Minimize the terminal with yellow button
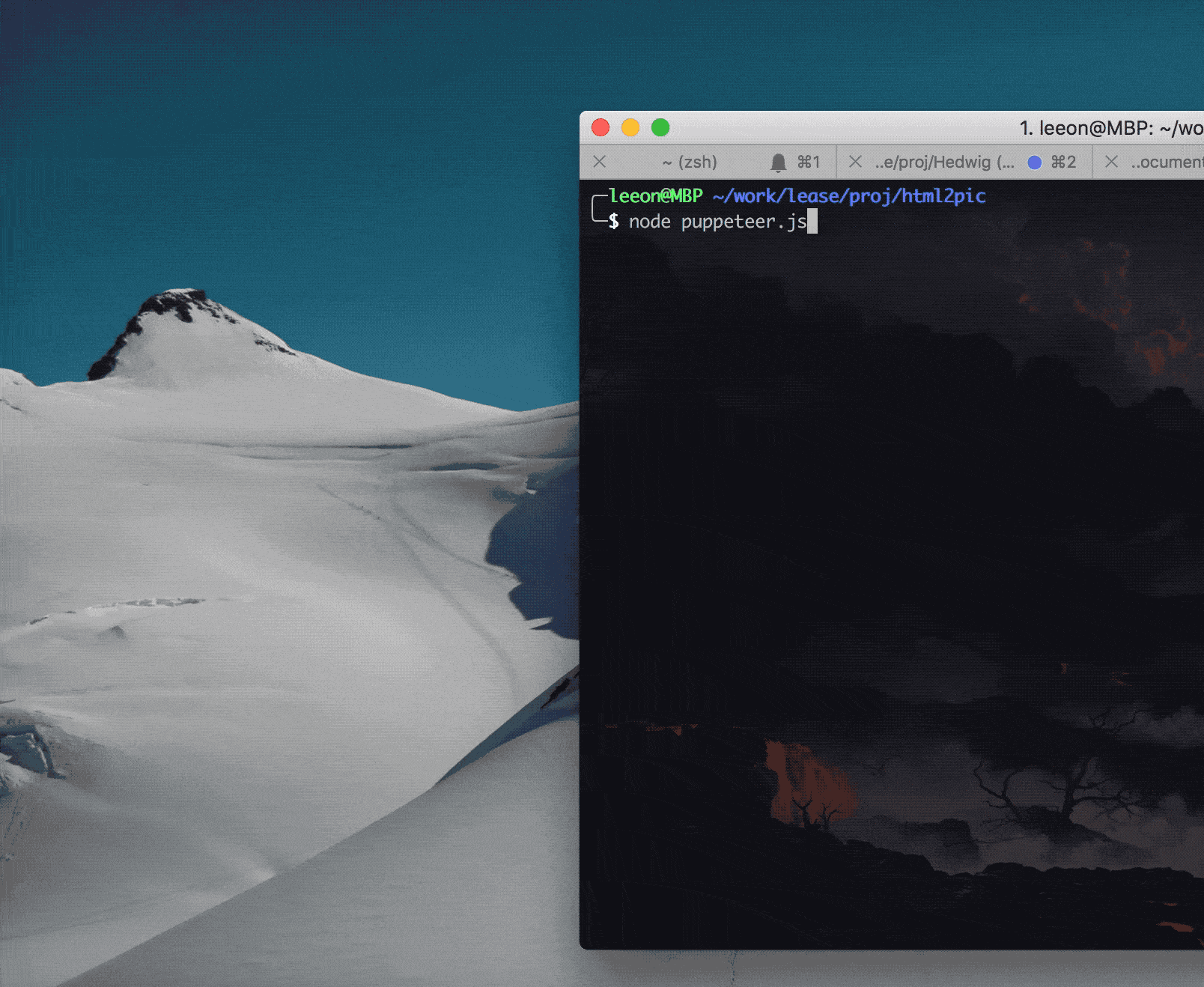This screenshot has width=1204, height=987. (630, 127)
